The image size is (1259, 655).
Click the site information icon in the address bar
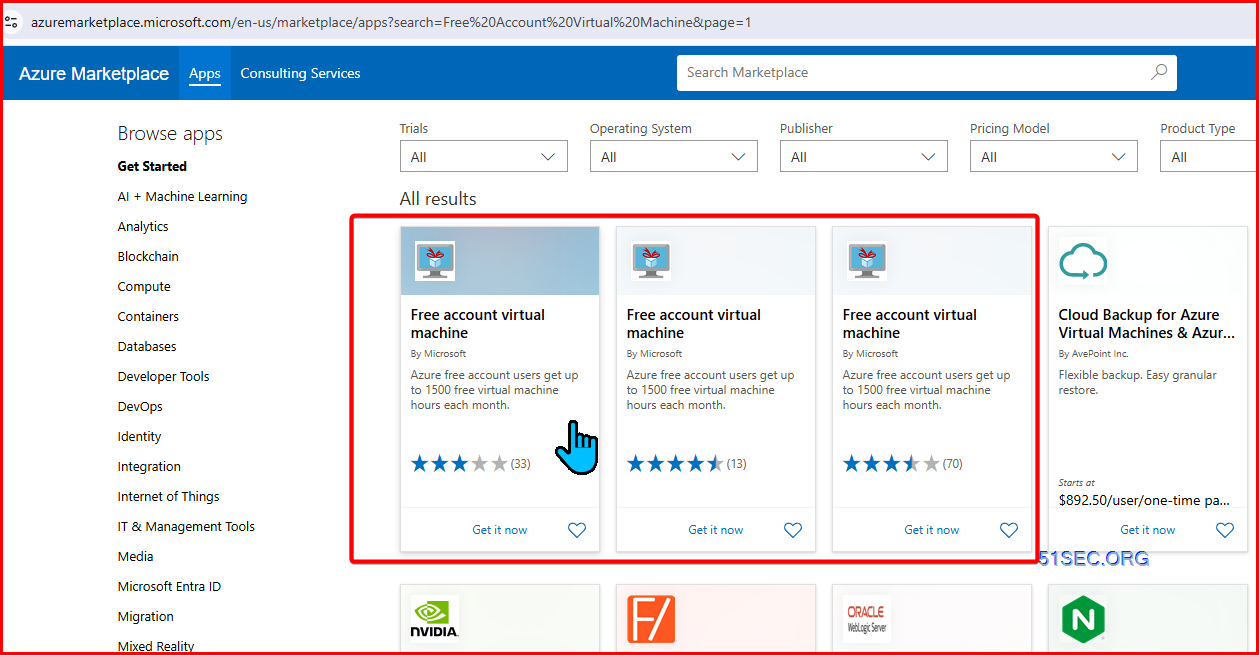pyautogui.click(x=12, y=21)
